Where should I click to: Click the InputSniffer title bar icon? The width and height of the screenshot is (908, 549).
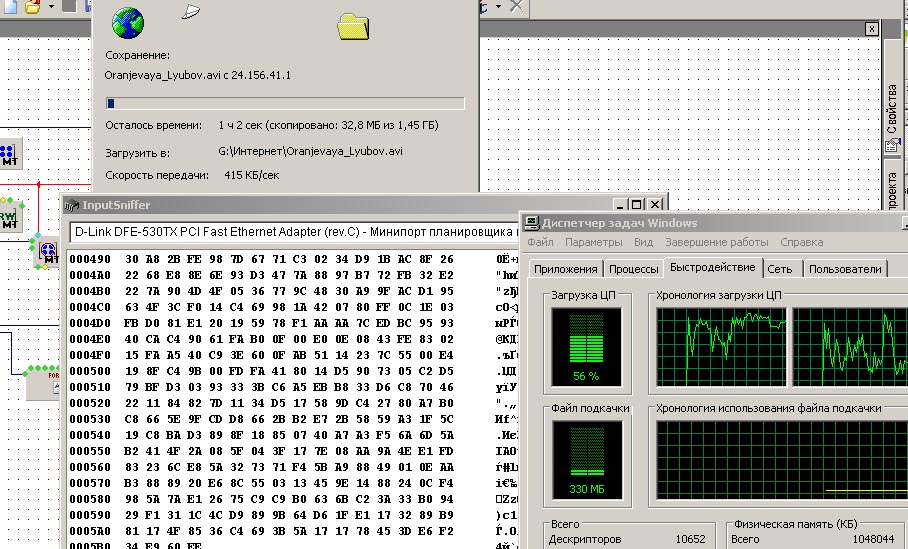click(x=71, y=205)
